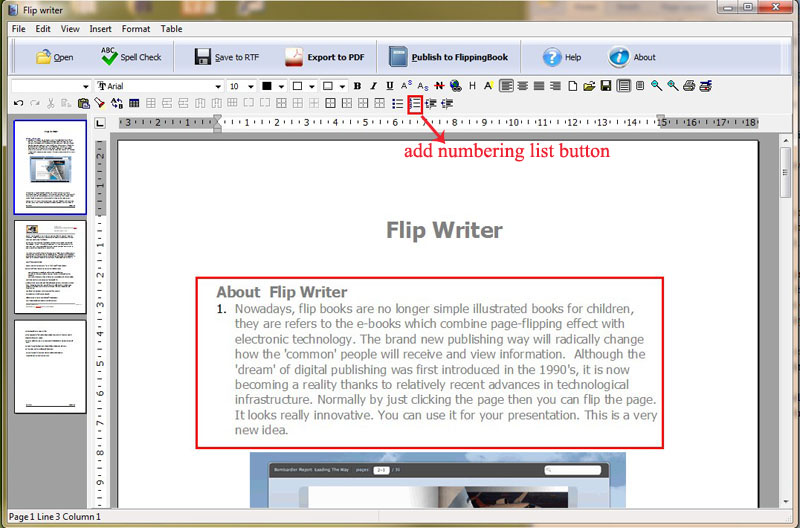
Task: Insert hyperlink with the globe icon
Action: (456, 86)
